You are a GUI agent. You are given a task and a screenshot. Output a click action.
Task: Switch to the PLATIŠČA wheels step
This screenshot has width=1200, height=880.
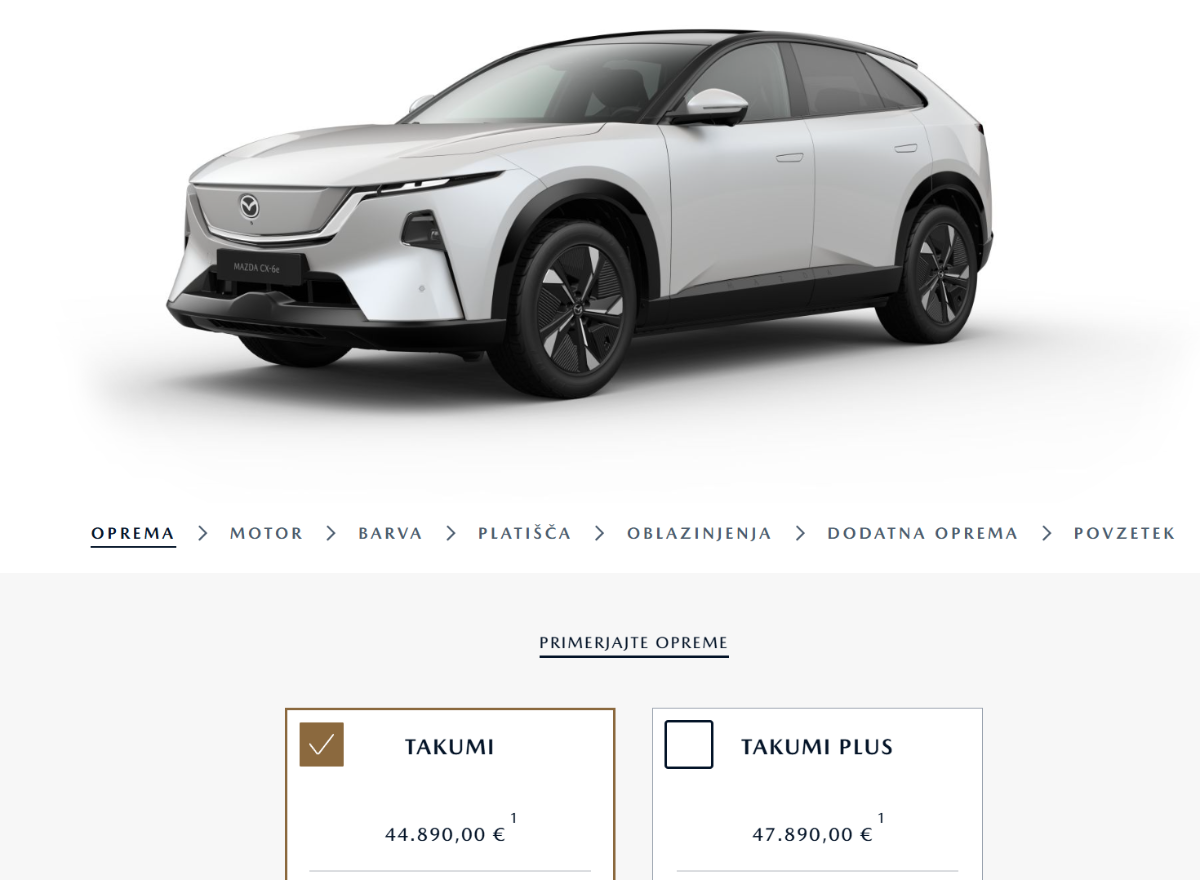coord(525,533)
